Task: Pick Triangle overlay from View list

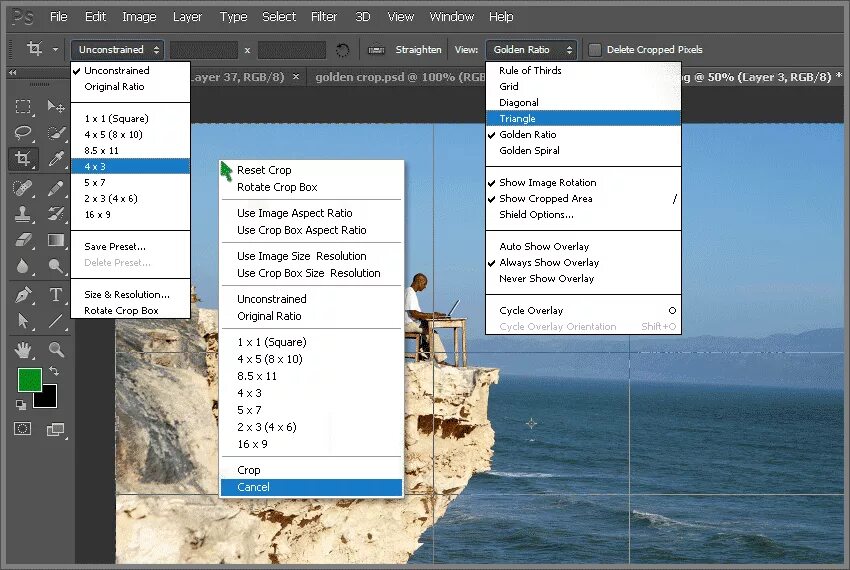Action: (x=583, y=119)
